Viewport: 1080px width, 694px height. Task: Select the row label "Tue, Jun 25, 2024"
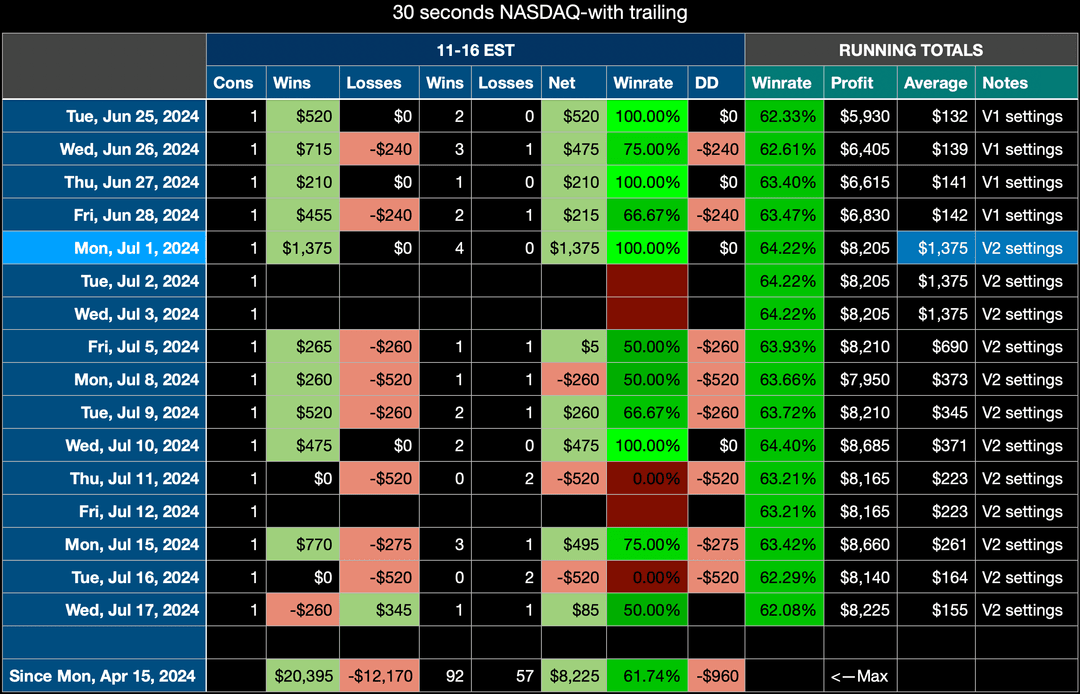(104, 116)
